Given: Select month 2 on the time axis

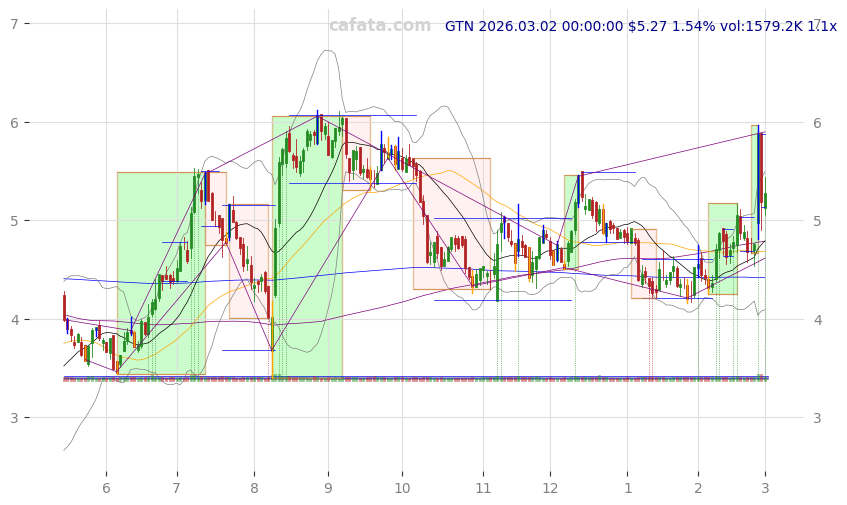Looking at the screenshot, I should point(698,488).
